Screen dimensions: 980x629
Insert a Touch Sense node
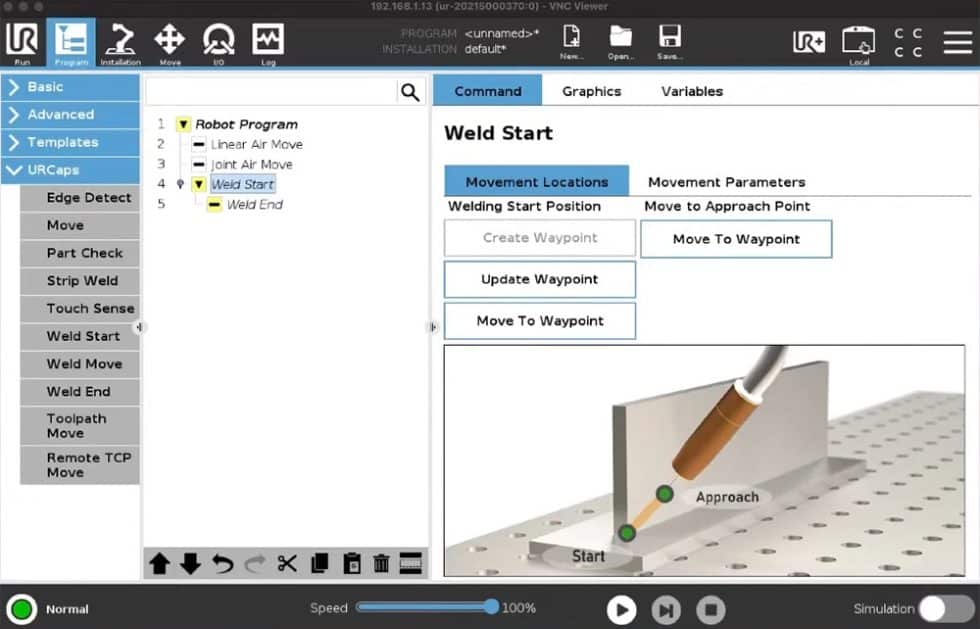(80, 308)
